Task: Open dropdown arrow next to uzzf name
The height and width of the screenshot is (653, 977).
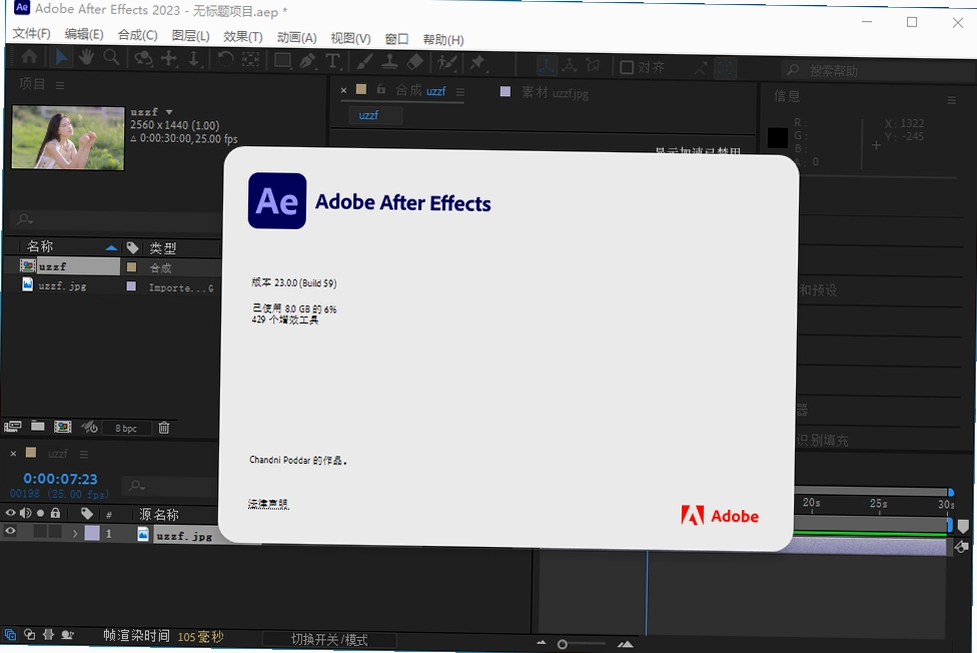Action: [x=169, y=112]
